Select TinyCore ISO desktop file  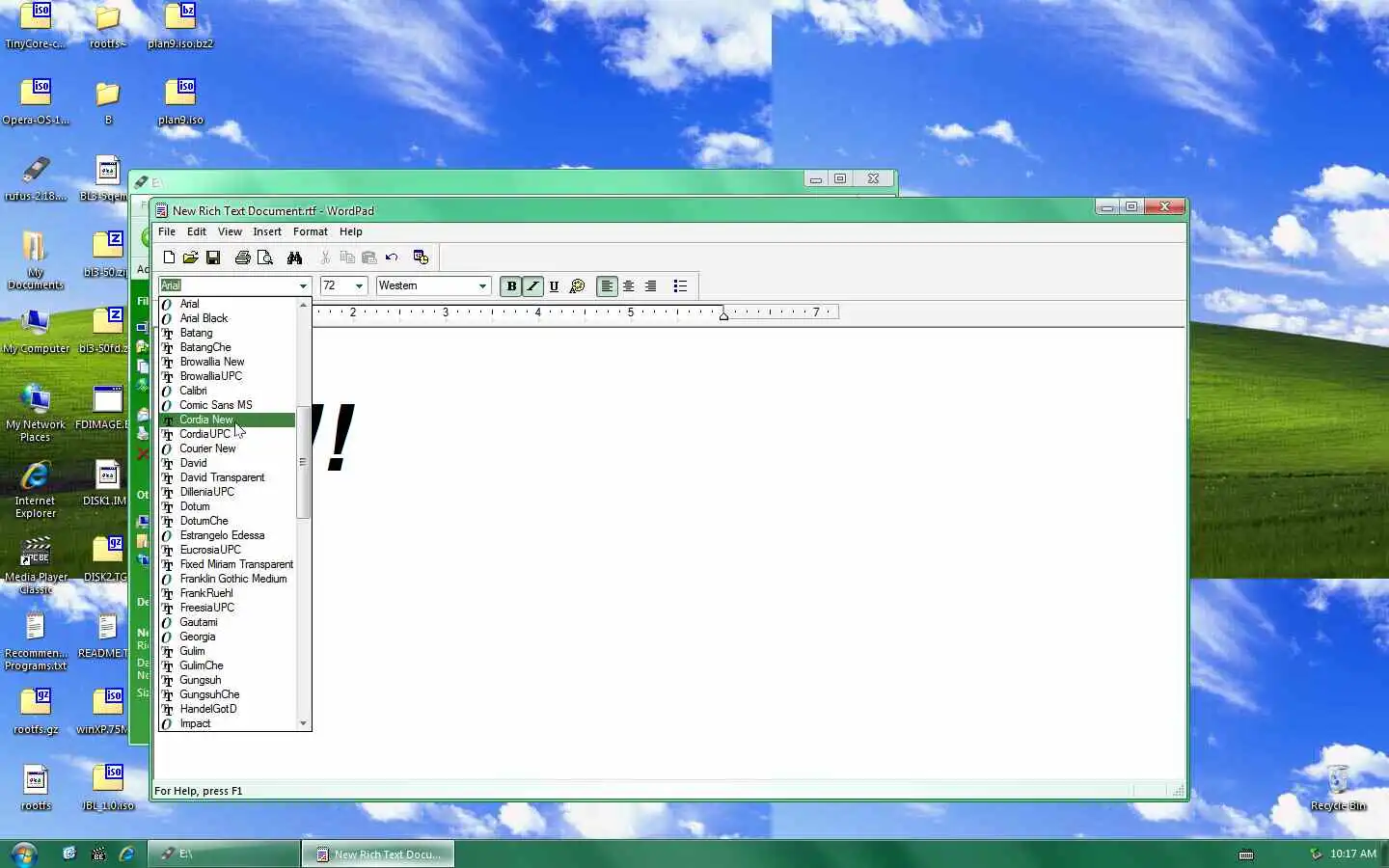36,26
